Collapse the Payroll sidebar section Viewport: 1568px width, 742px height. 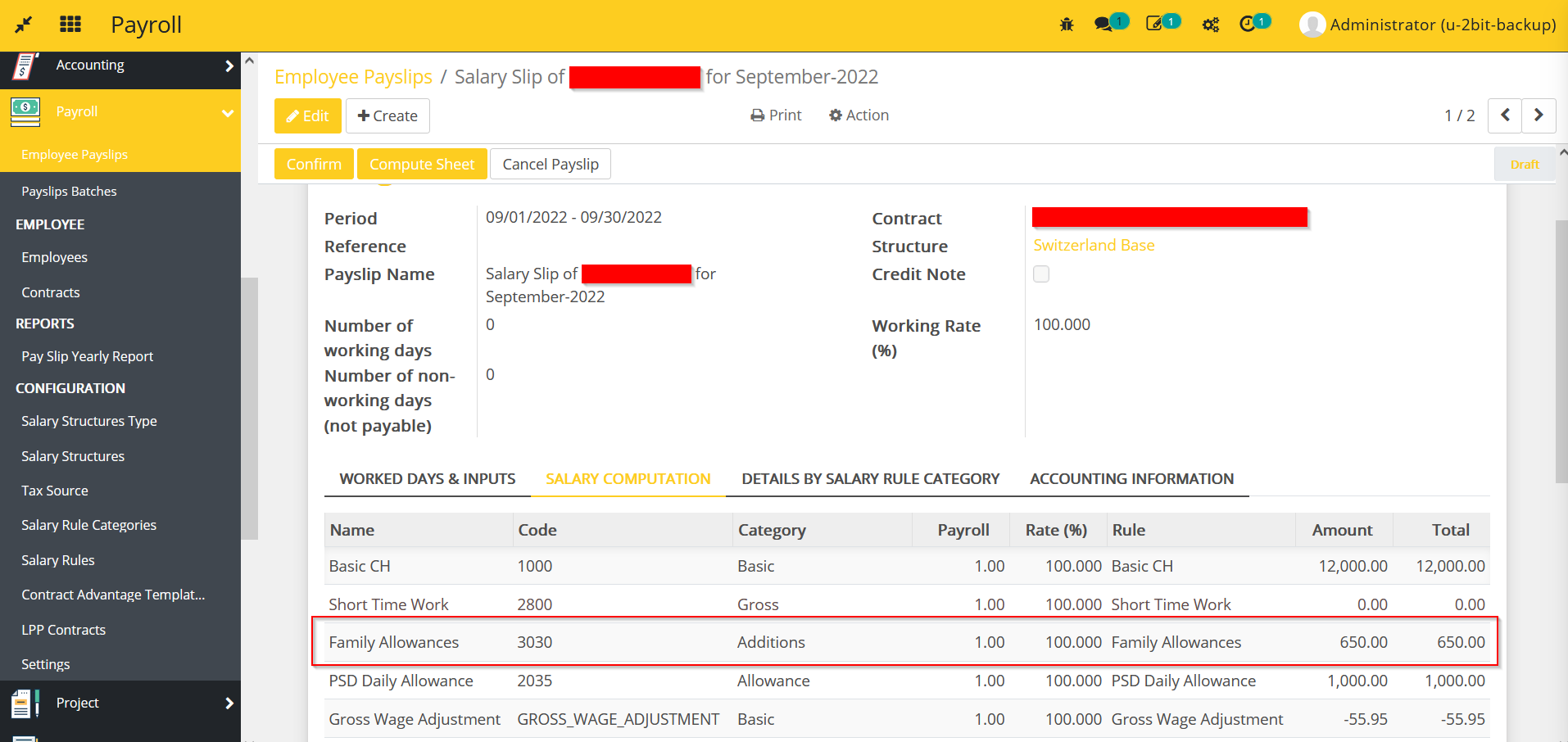(228, 114)
